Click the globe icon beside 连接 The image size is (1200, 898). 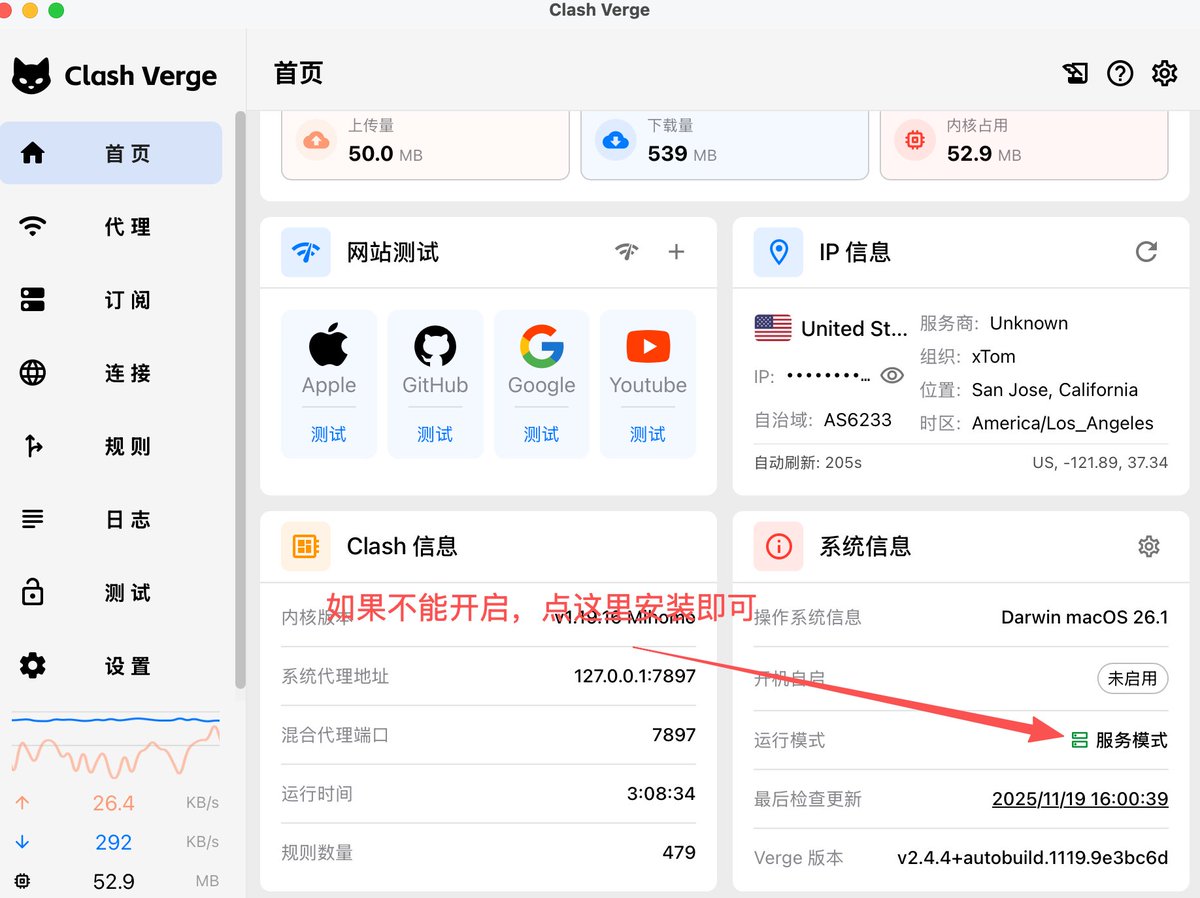pos(33,373)
